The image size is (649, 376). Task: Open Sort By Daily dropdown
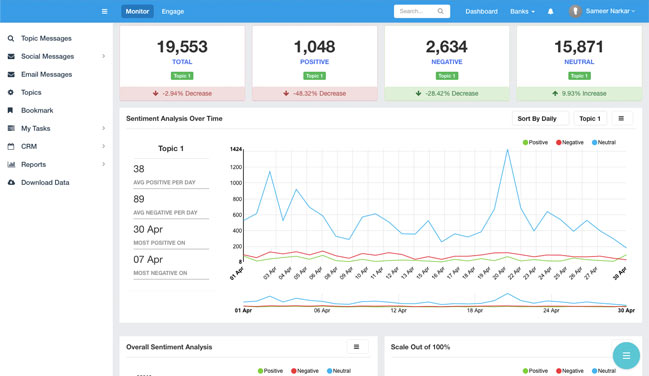pyautogui.click(x=541, y=118)
